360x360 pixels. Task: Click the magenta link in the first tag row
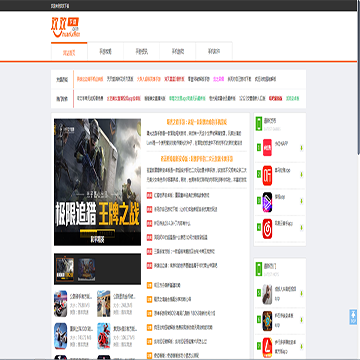tap(218, 79)
